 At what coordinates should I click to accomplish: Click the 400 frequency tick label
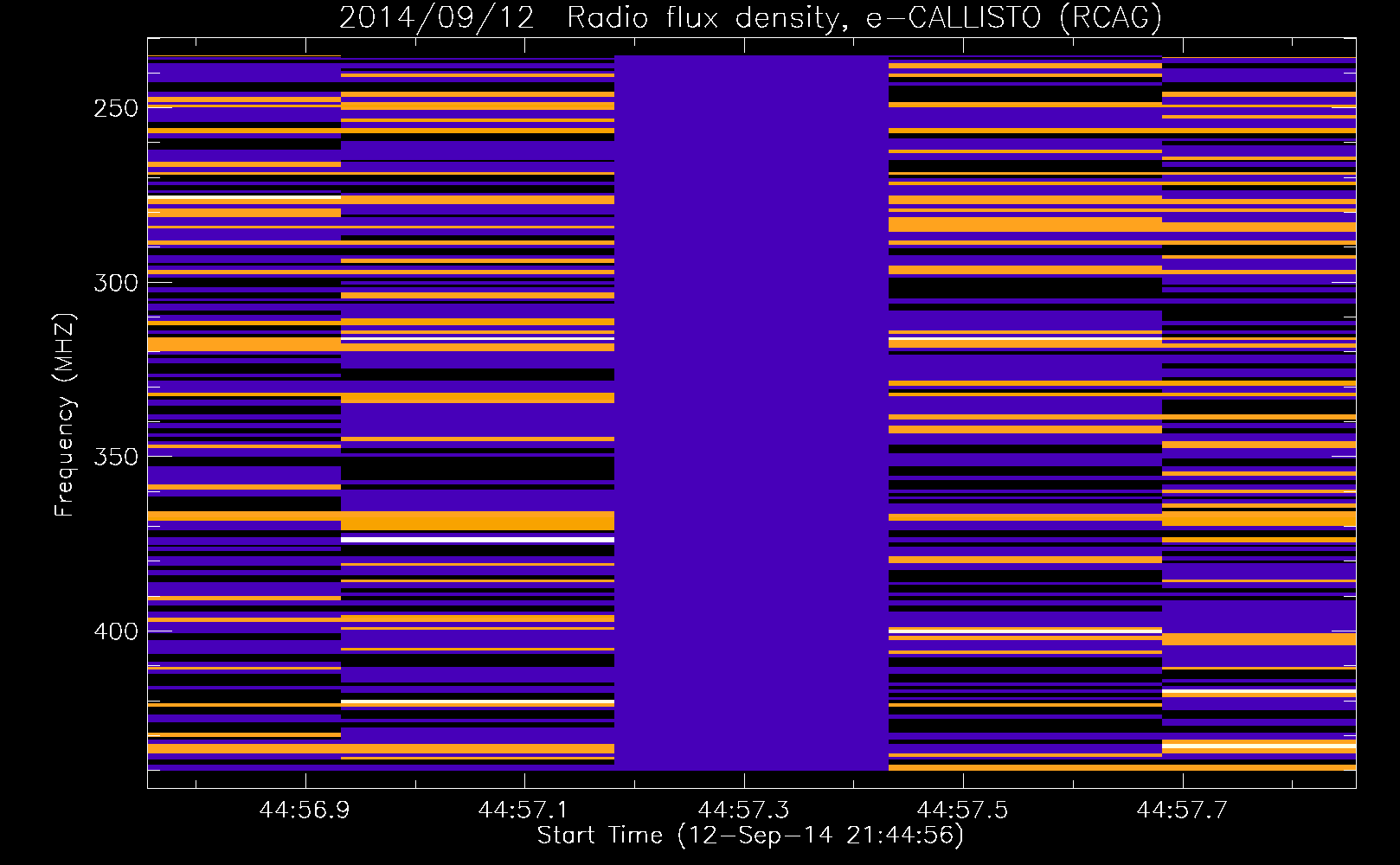coord(116,631)
